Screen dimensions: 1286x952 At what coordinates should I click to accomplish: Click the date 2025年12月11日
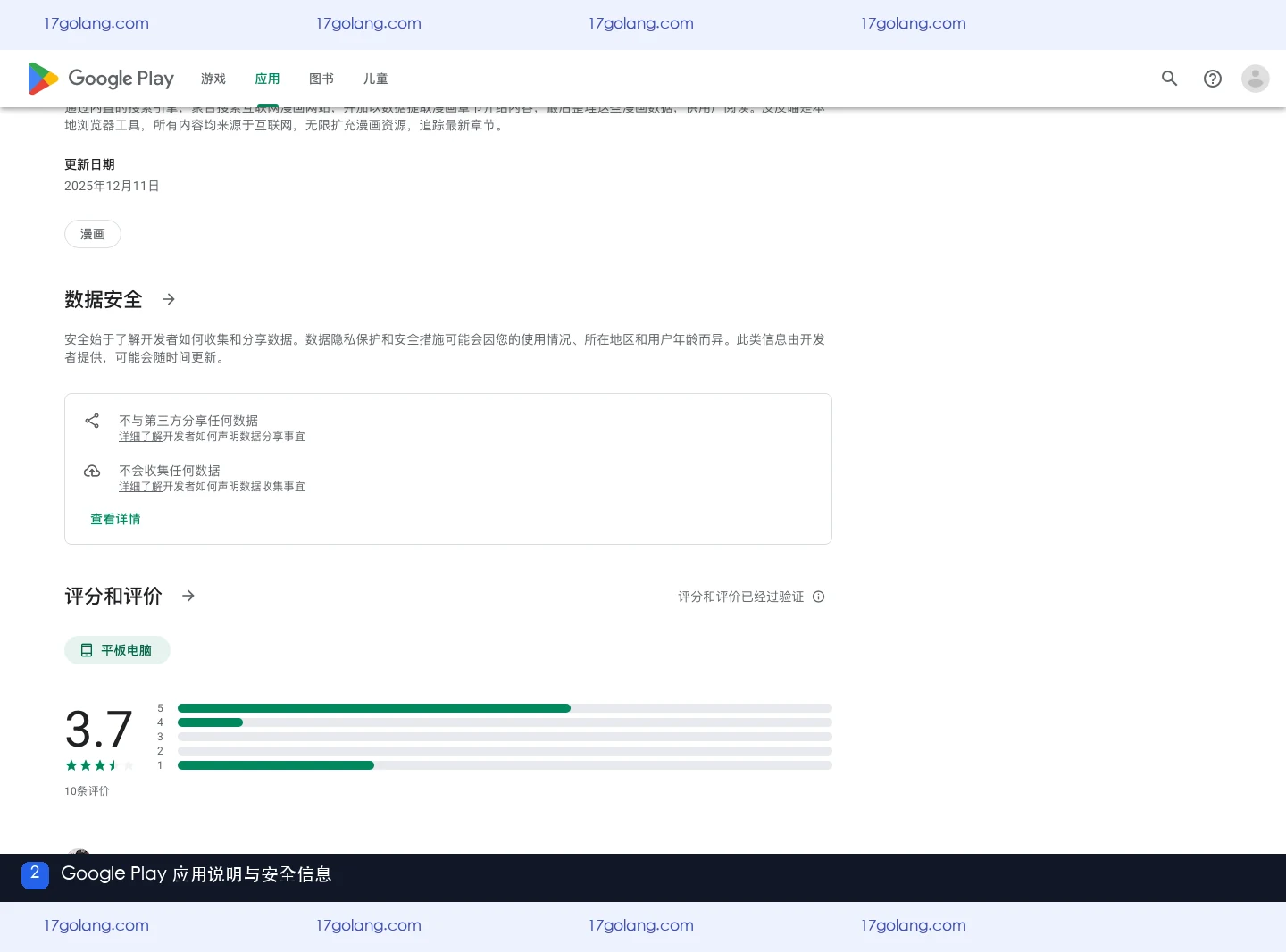pyautogui.click(x=112, y=186)
